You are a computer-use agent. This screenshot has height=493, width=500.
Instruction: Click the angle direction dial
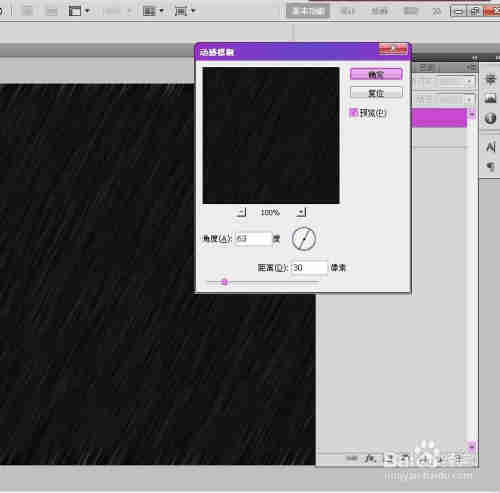coord(304,239)
